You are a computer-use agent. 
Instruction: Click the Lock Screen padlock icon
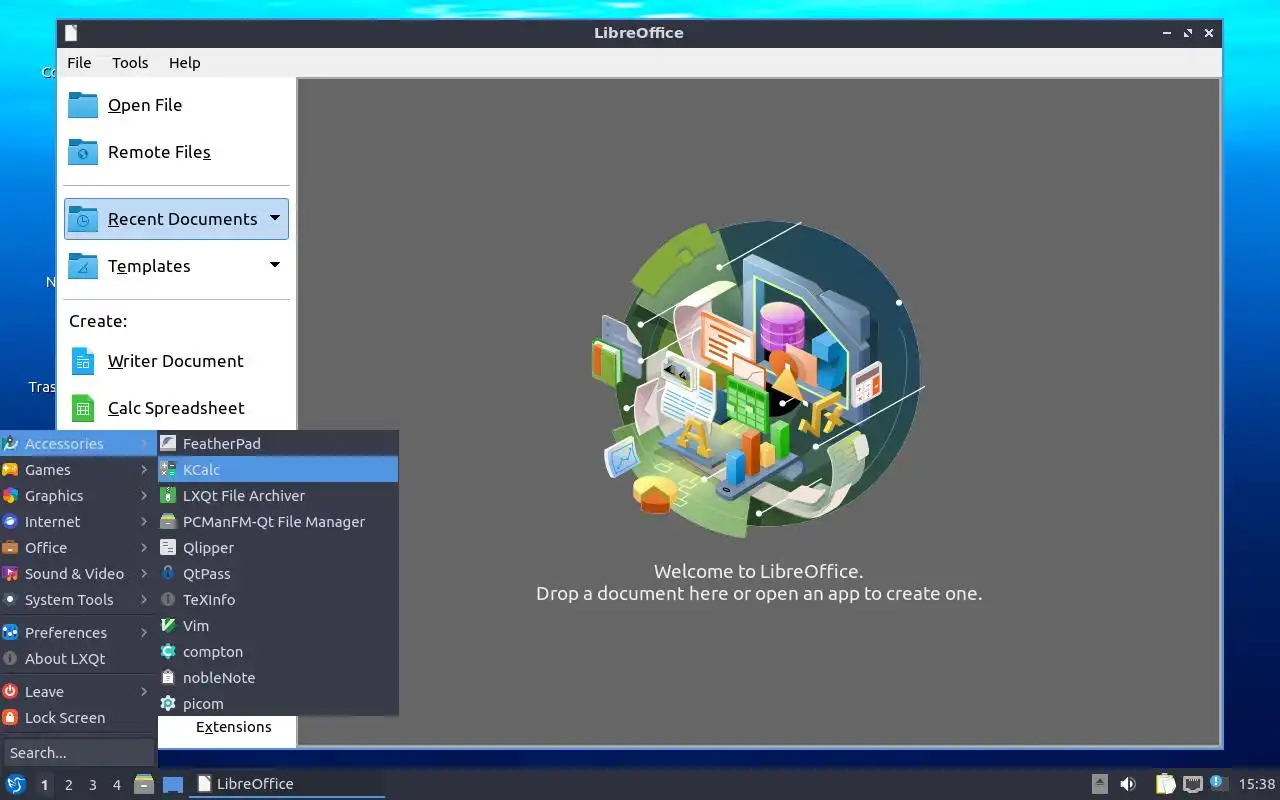click(10, 717)
